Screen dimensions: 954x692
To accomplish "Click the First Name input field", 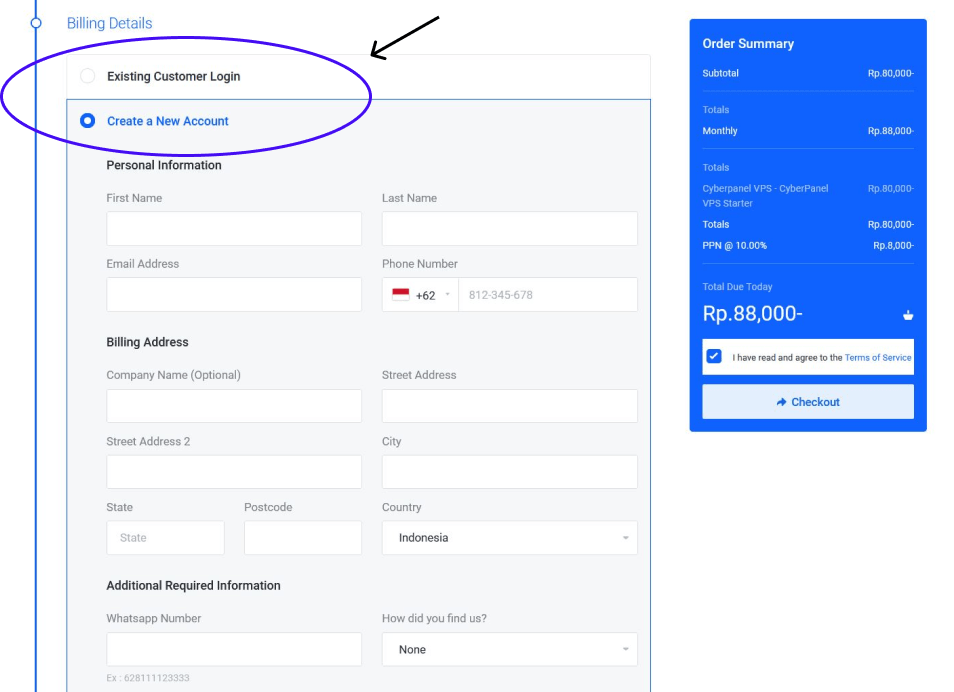I will pyautogui.click(x=233, y=228).
